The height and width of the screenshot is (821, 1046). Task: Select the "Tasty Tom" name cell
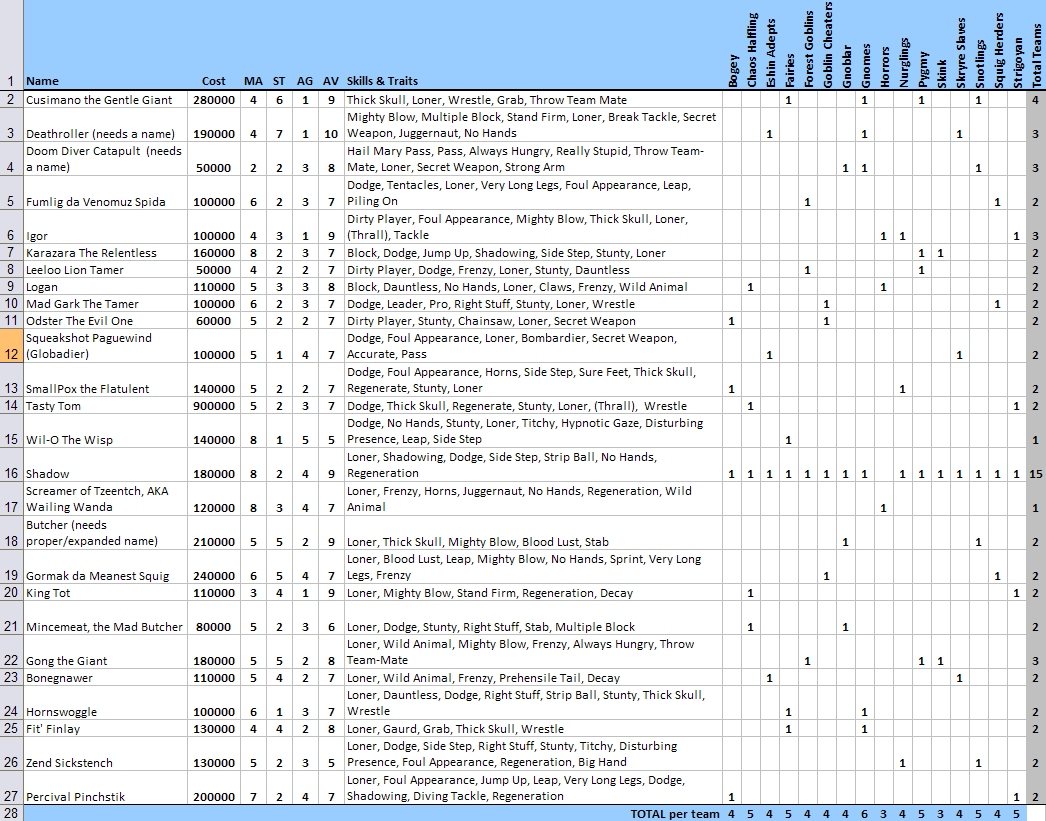(105, 405)
